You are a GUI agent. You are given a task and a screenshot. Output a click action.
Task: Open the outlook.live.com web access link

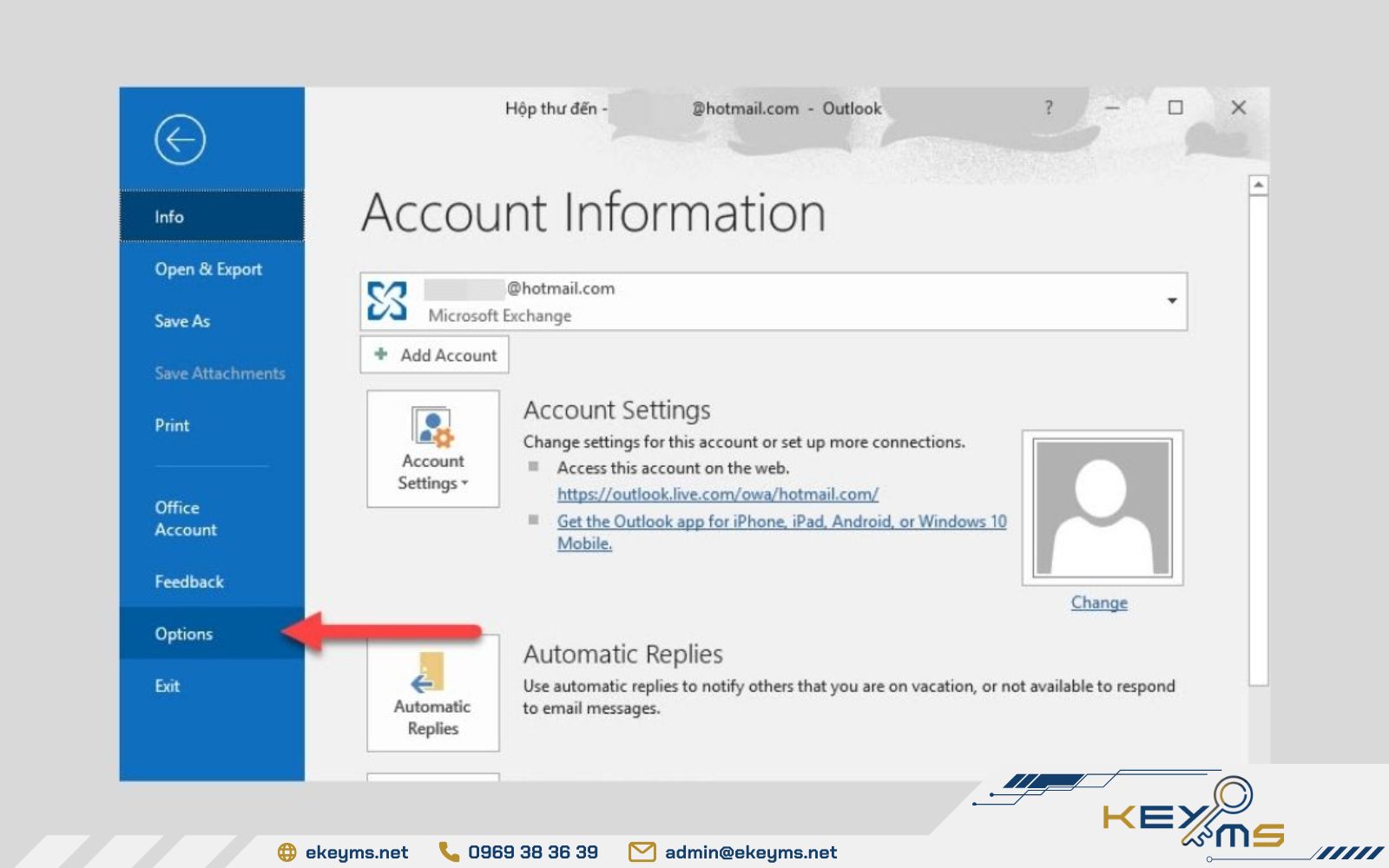click(x=717, y=494)
